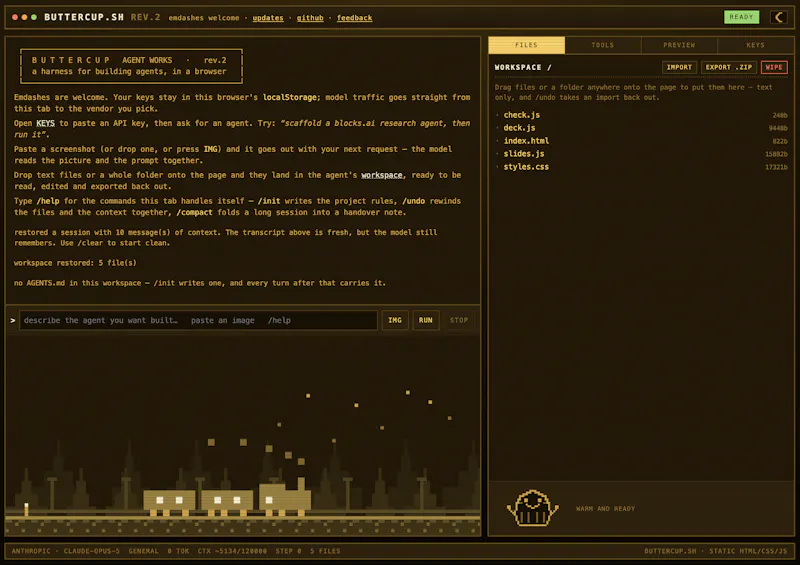800x565 pixels.
Task: Click the IMPORT button
Action: pos(679,67)
